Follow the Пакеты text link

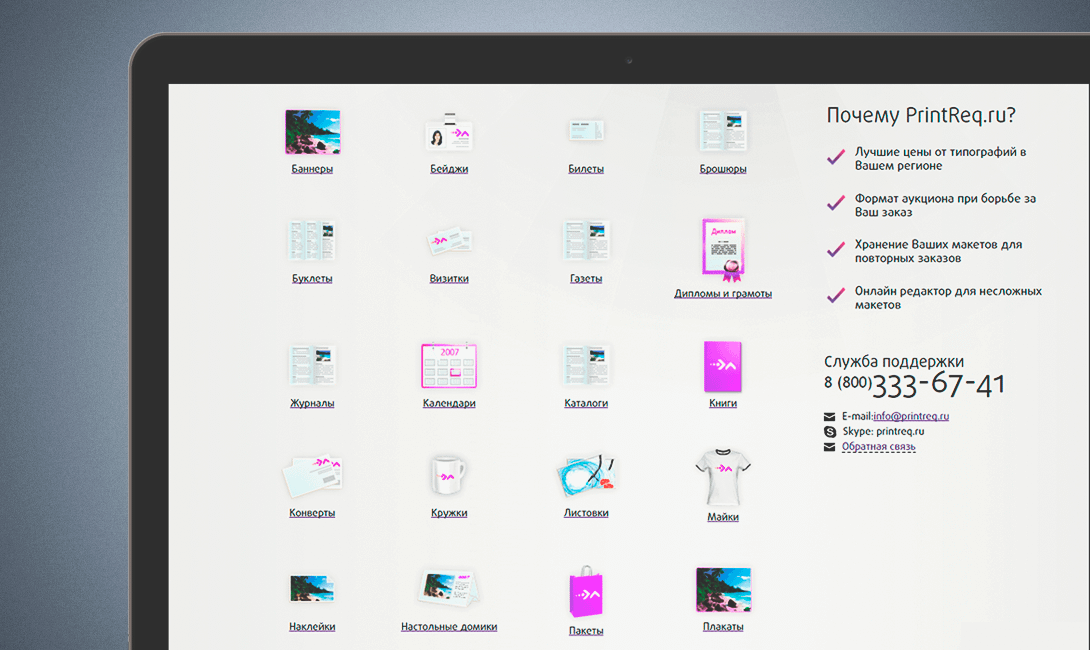tap(586, 631)
